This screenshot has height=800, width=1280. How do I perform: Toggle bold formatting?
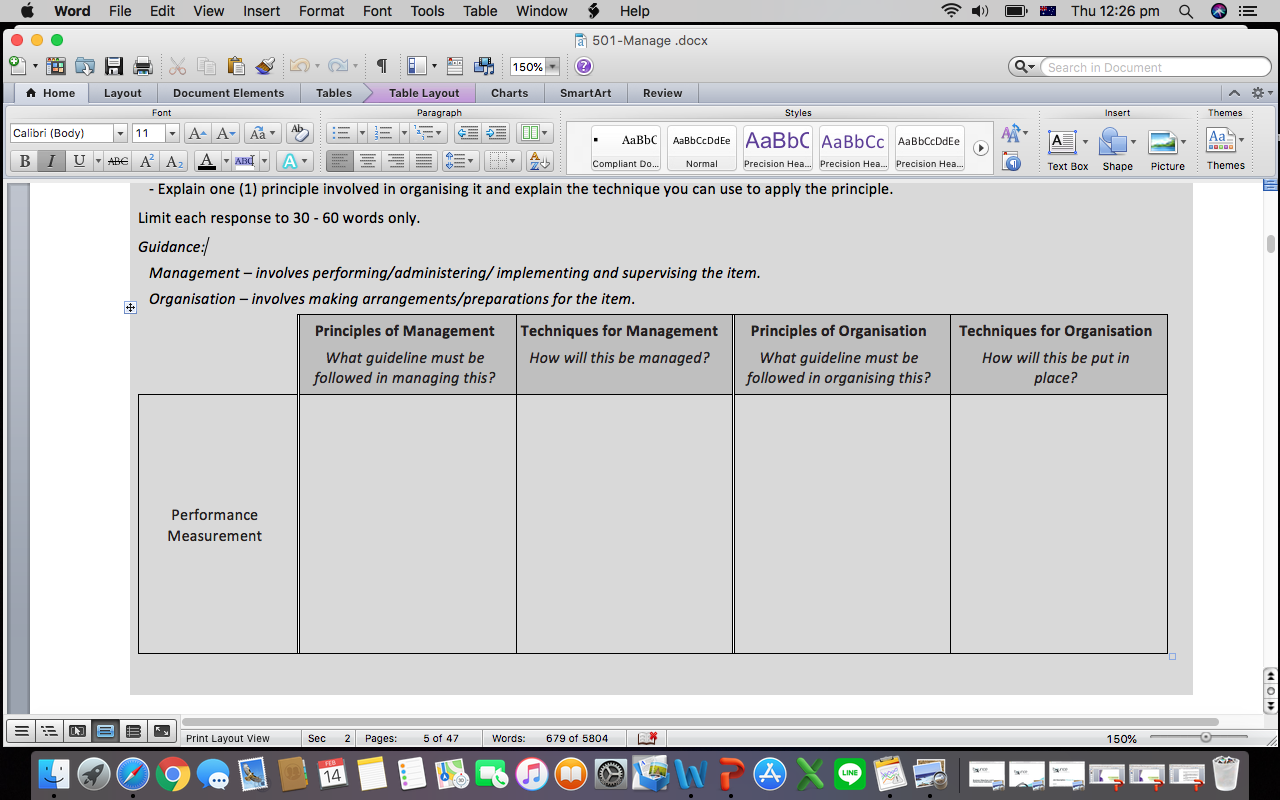(23, 160)
